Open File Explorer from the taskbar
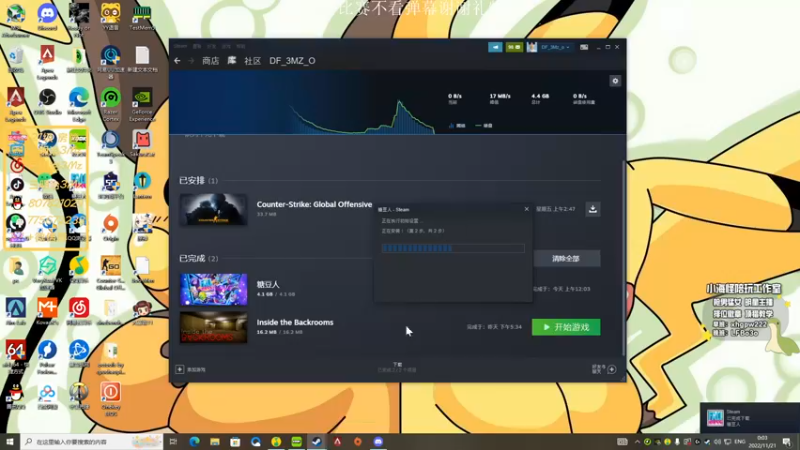The image size is (800, 450). coord(215,441)
